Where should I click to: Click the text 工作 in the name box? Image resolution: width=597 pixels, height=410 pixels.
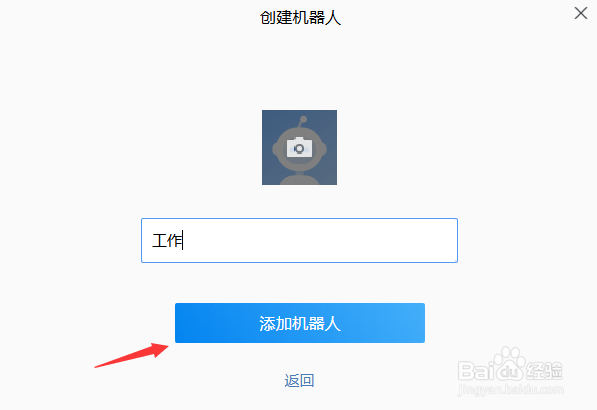167,241
